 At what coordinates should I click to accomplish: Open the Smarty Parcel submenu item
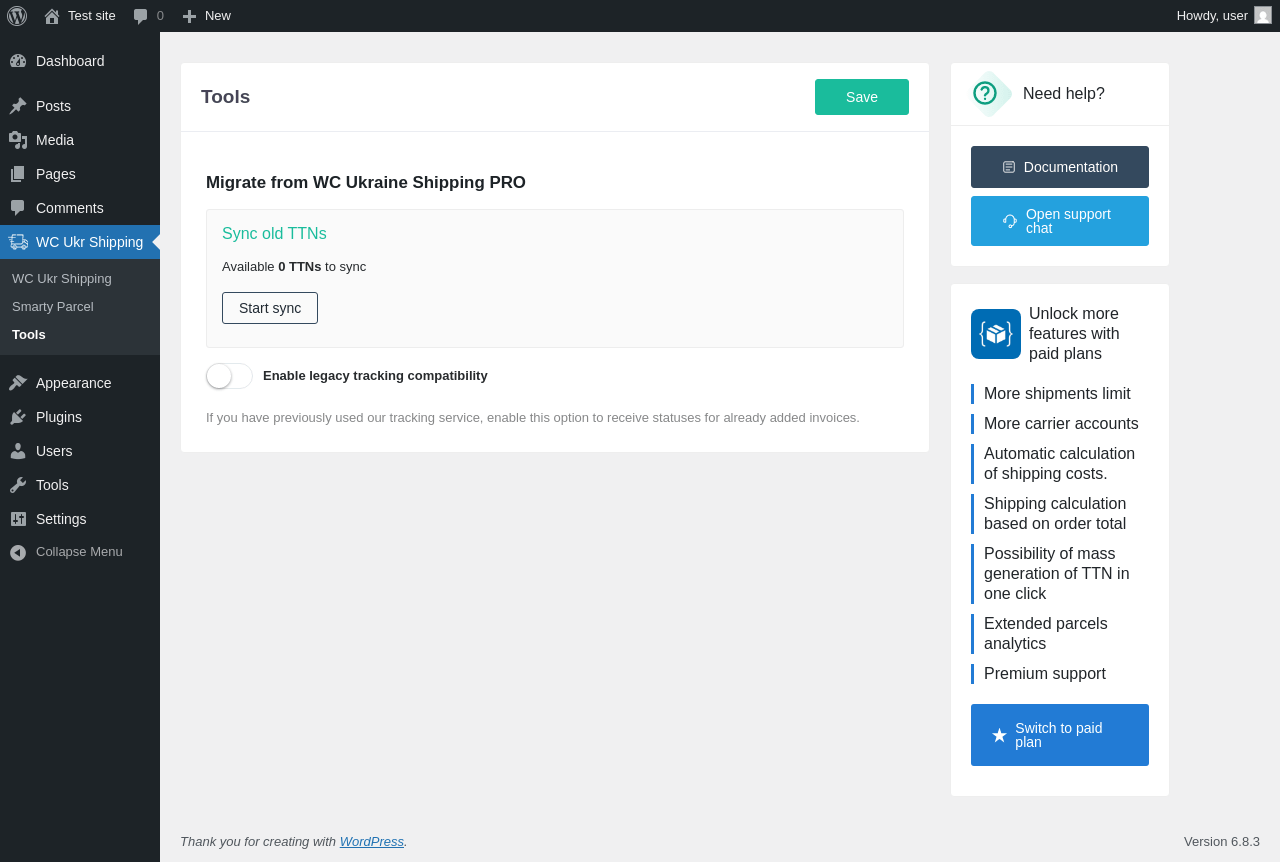point(53,307)
